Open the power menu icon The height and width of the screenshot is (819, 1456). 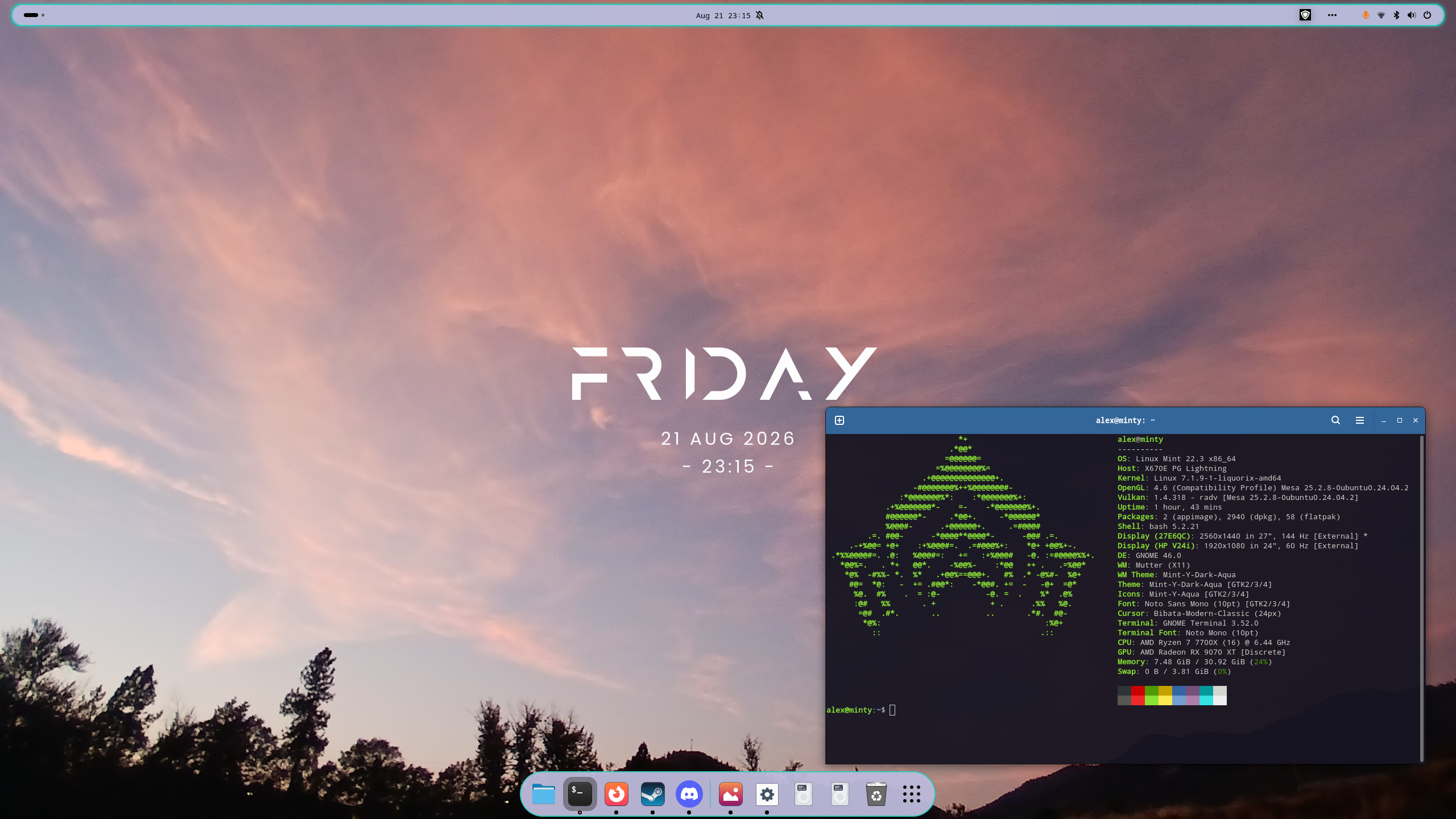(x=1427, y=15)
